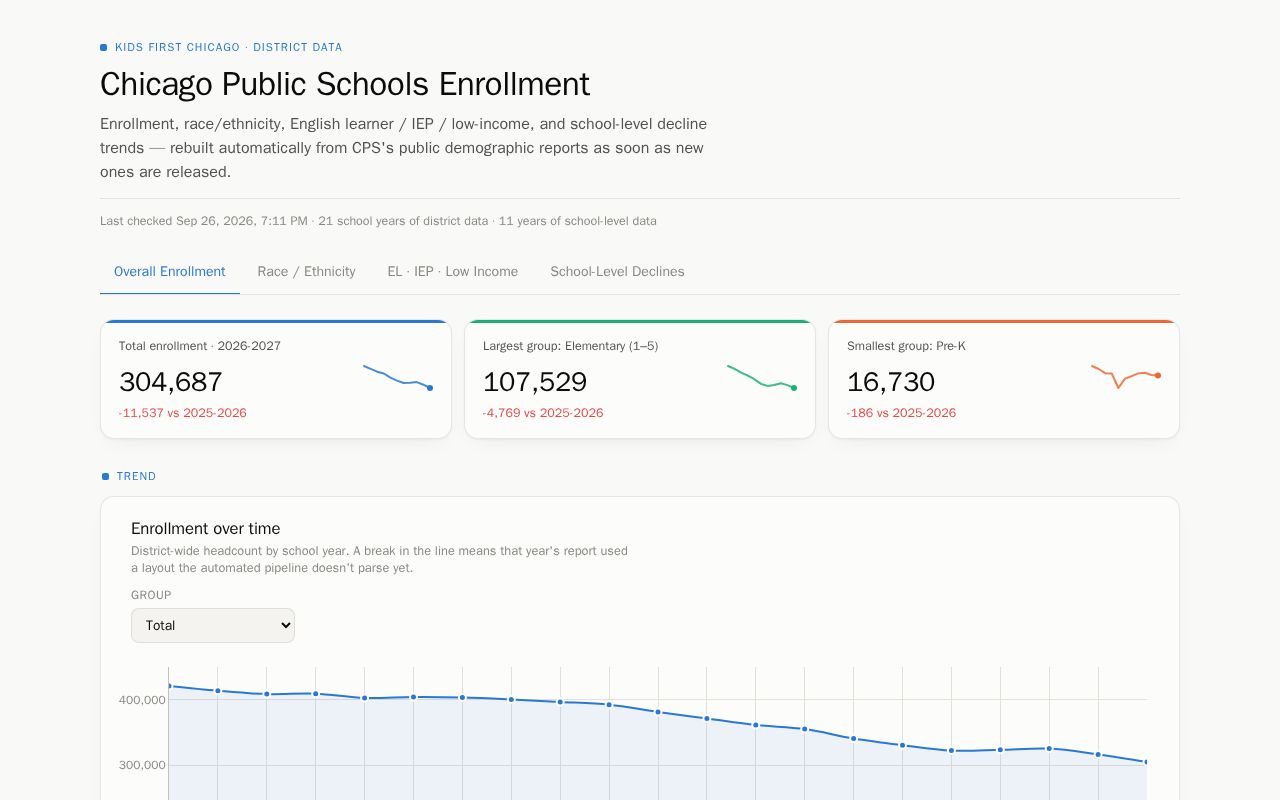Click the -11,537 vs 2025-2026 change text

183,413
